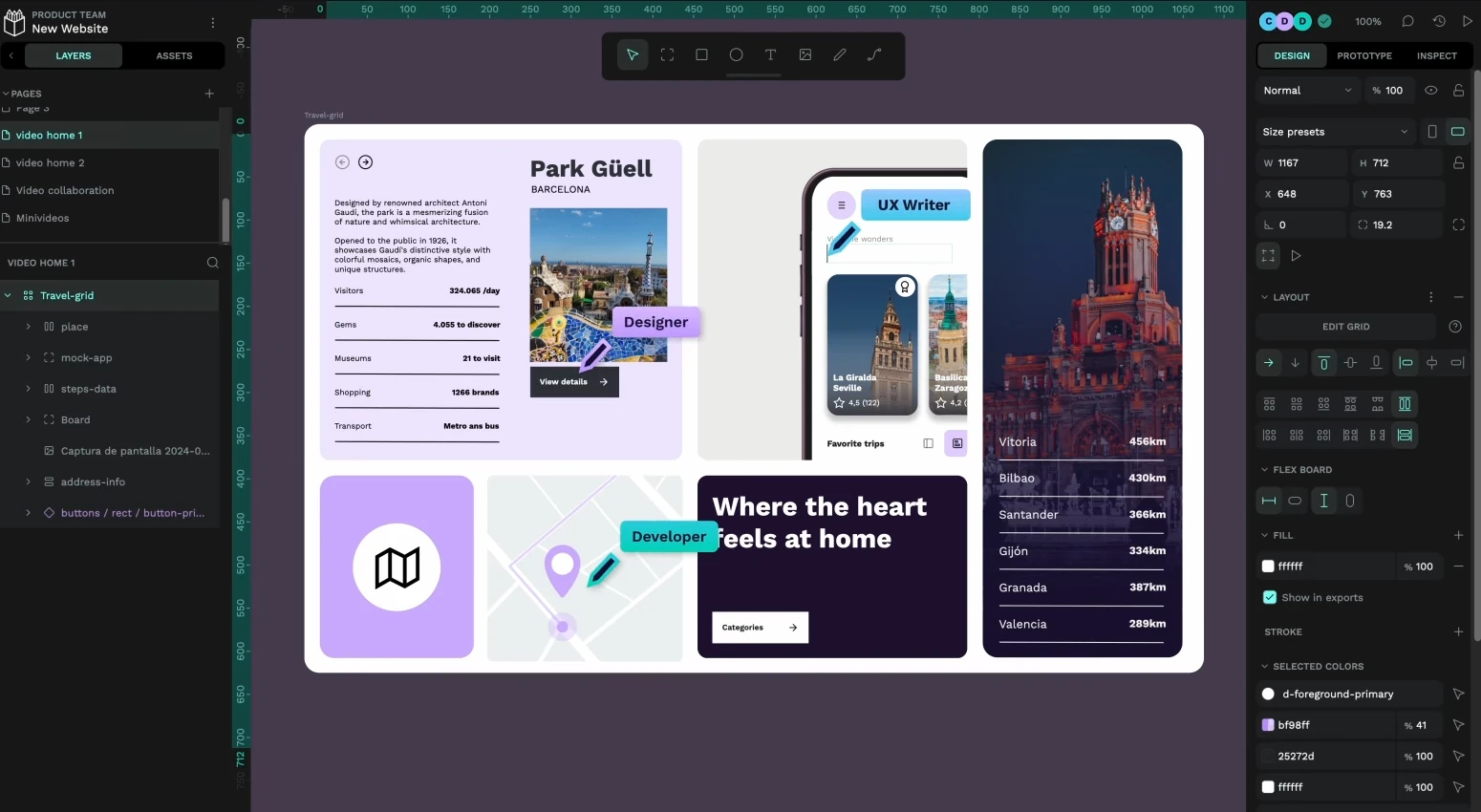Open the Size presets dropdown
The height and width of the screenshot is (812, 1481).
[x=1335, y=132]
